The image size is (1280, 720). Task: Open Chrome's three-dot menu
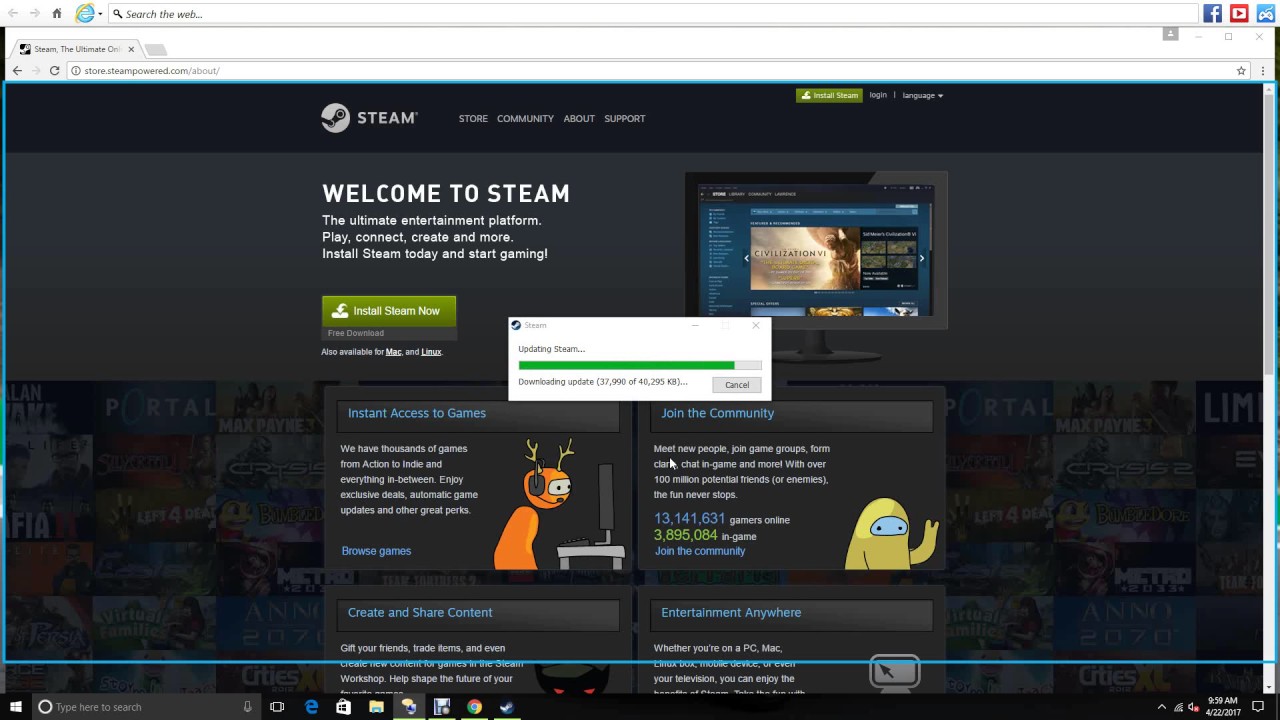pos(1264,71)
